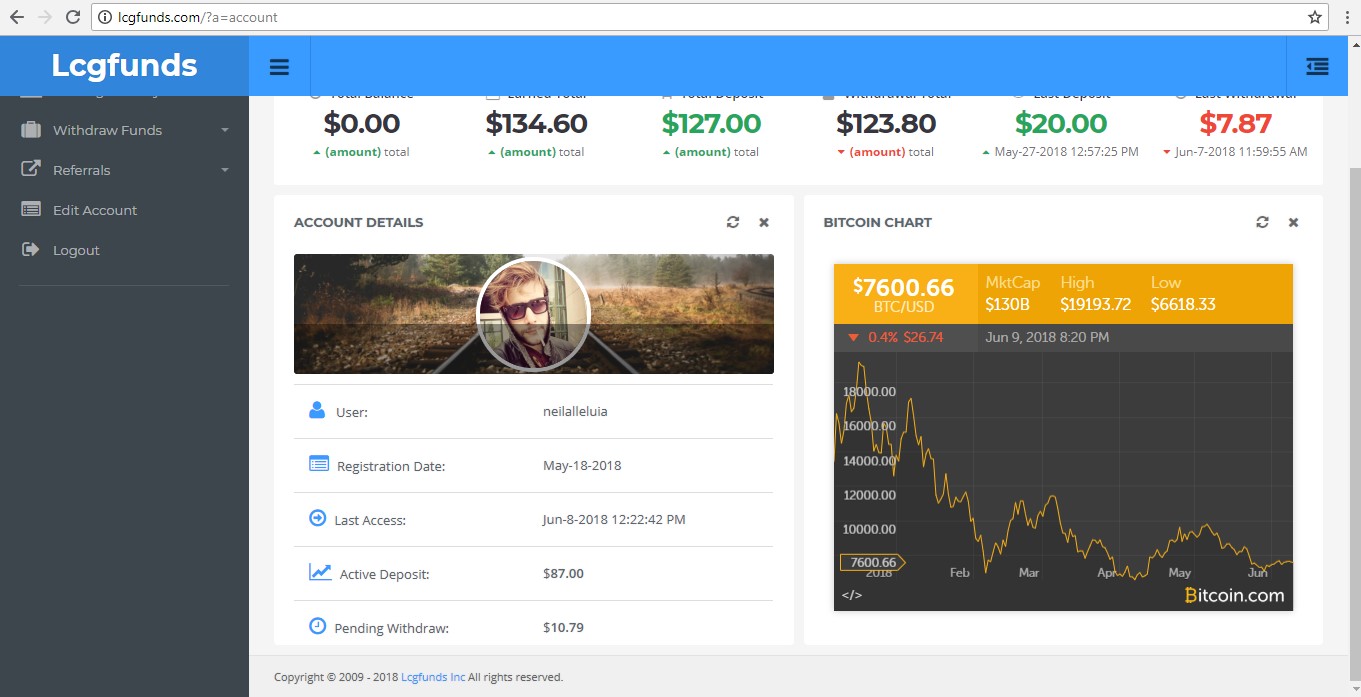
Task: Click the Withdraw Funds briefcase icon
Action: (31, 130)
